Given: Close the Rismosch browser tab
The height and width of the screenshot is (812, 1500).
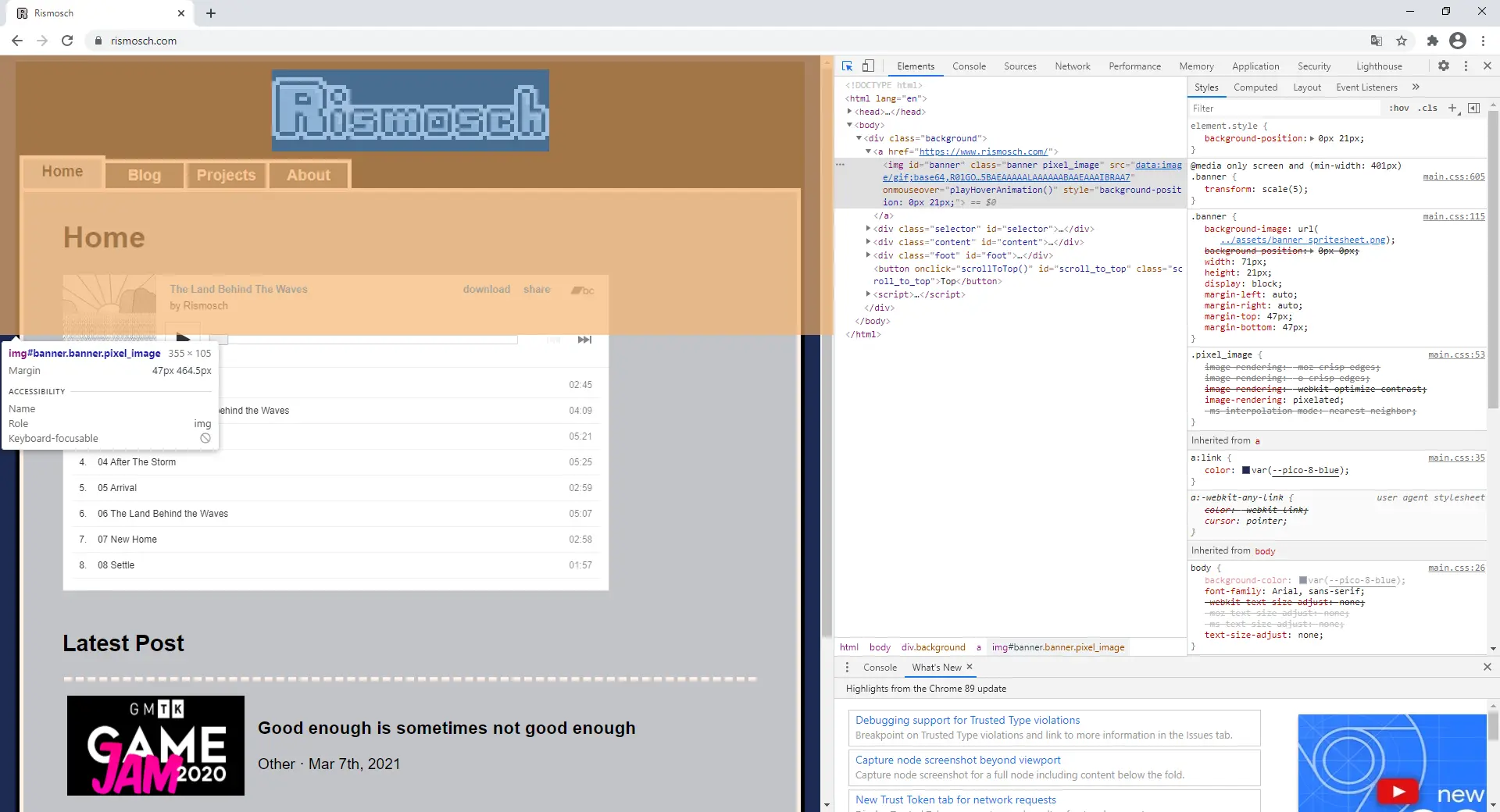Looking at the screenshot, I should (x=181, y=13).
